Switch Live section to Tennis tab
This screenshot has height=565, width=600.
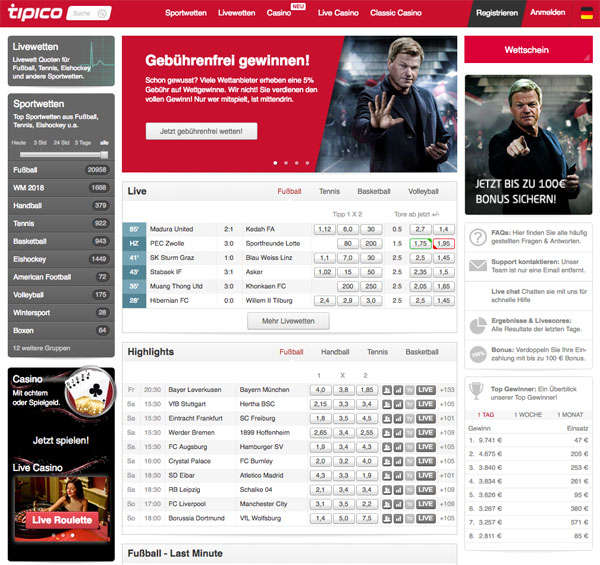coord(329,191)
